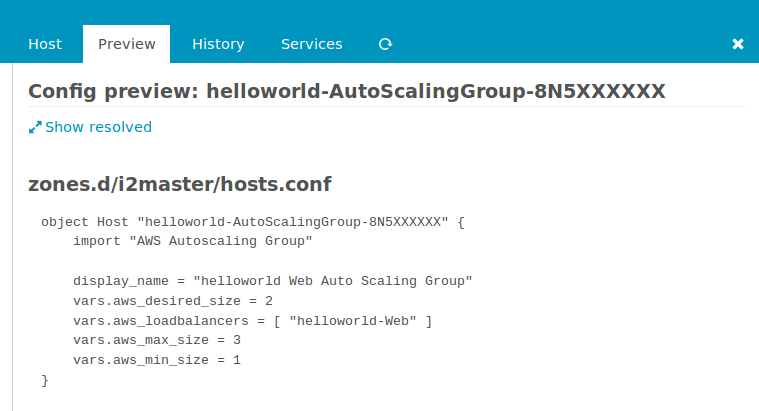Click the expand arrows icon beside Show resolved
This screenshot has width=759, height=411.
[35, 127]
